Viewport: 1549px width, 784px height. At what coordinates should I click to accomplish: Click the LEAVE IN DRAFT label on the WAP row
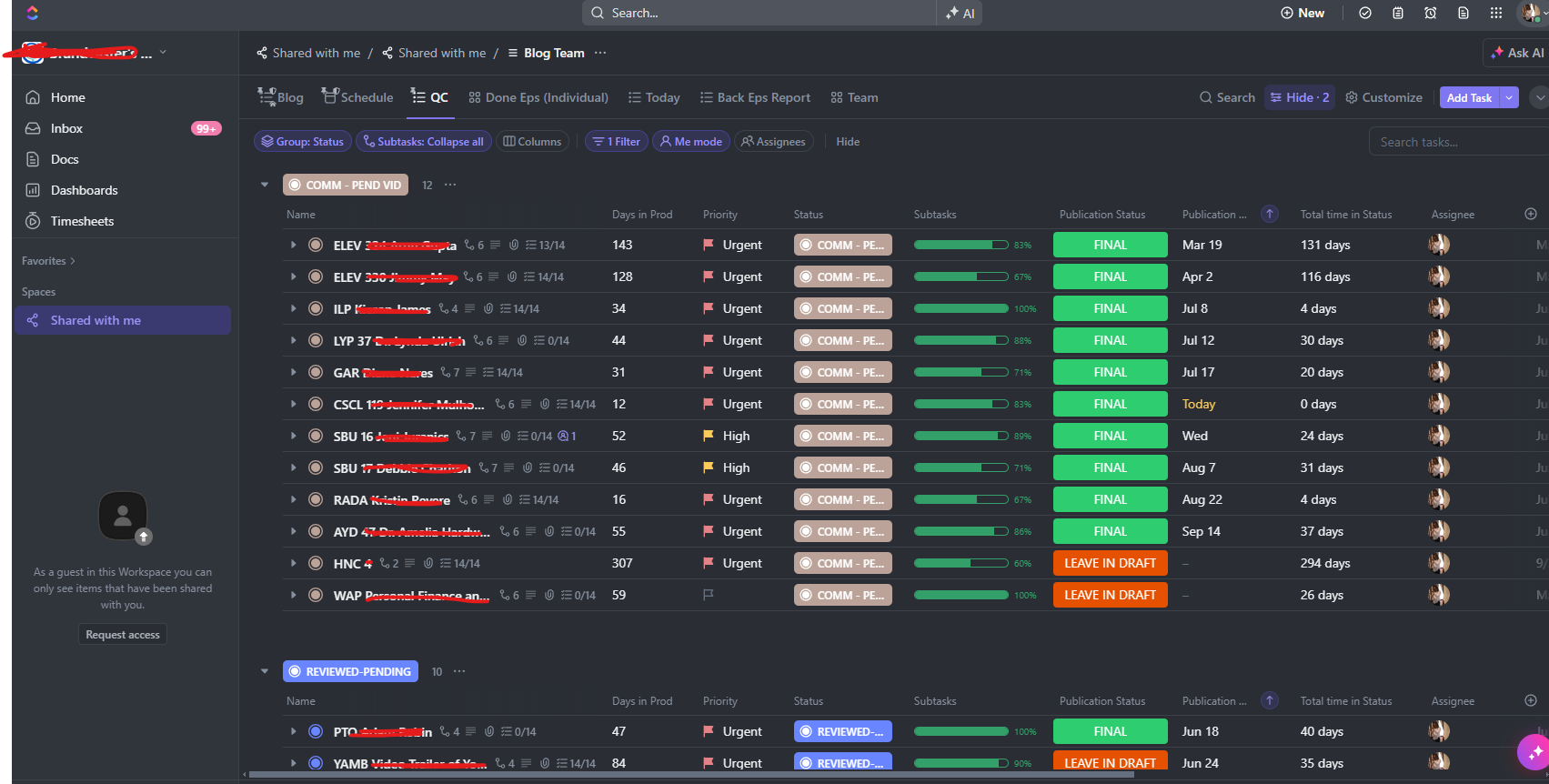[x=1110, y=595]
